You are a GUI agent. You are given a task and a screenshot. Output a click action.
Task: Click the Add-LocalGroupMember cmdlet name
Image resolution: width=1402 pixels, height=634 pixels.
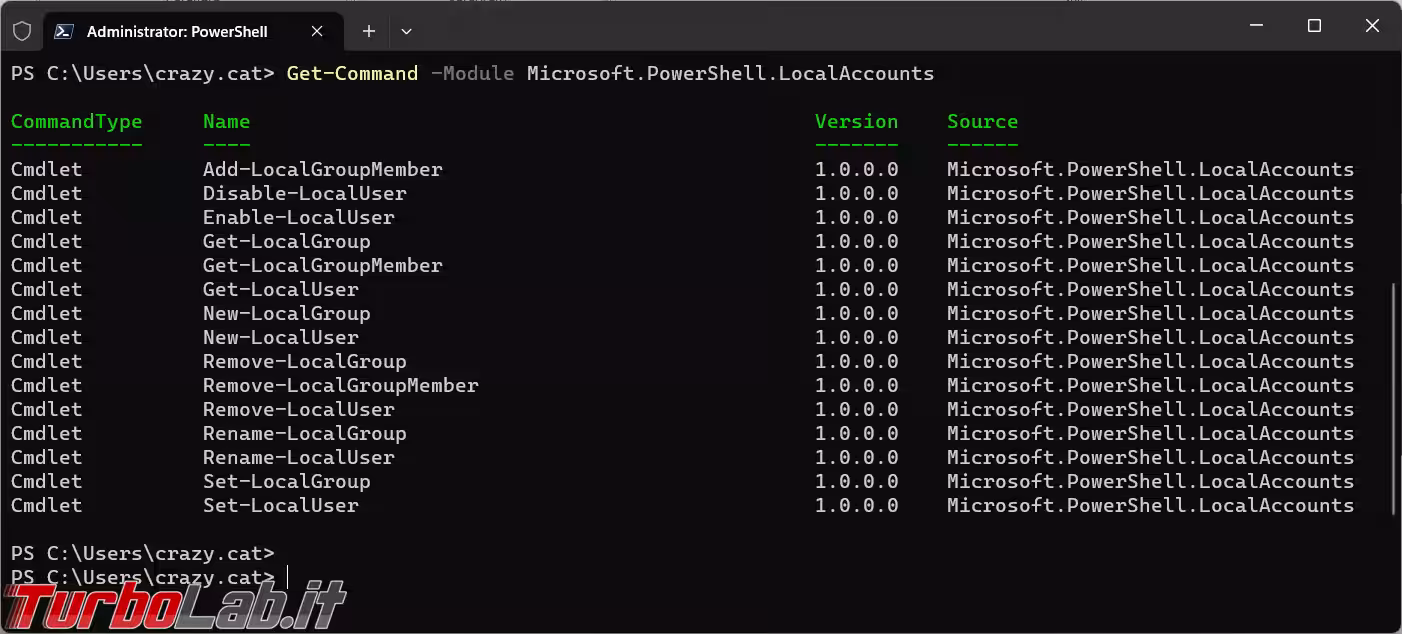(x=322, y=169)
